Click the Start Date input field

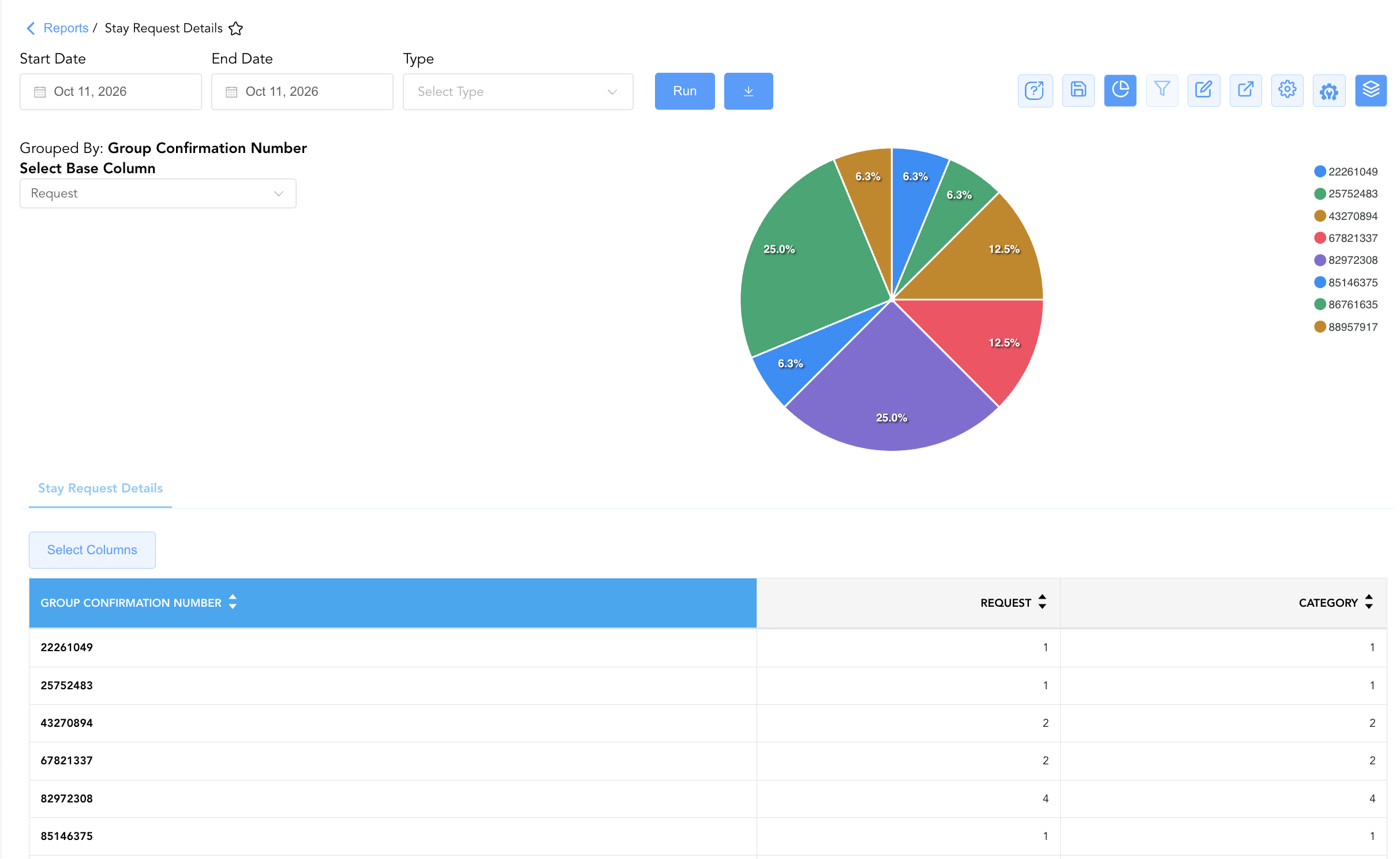[x=111, y=92]
